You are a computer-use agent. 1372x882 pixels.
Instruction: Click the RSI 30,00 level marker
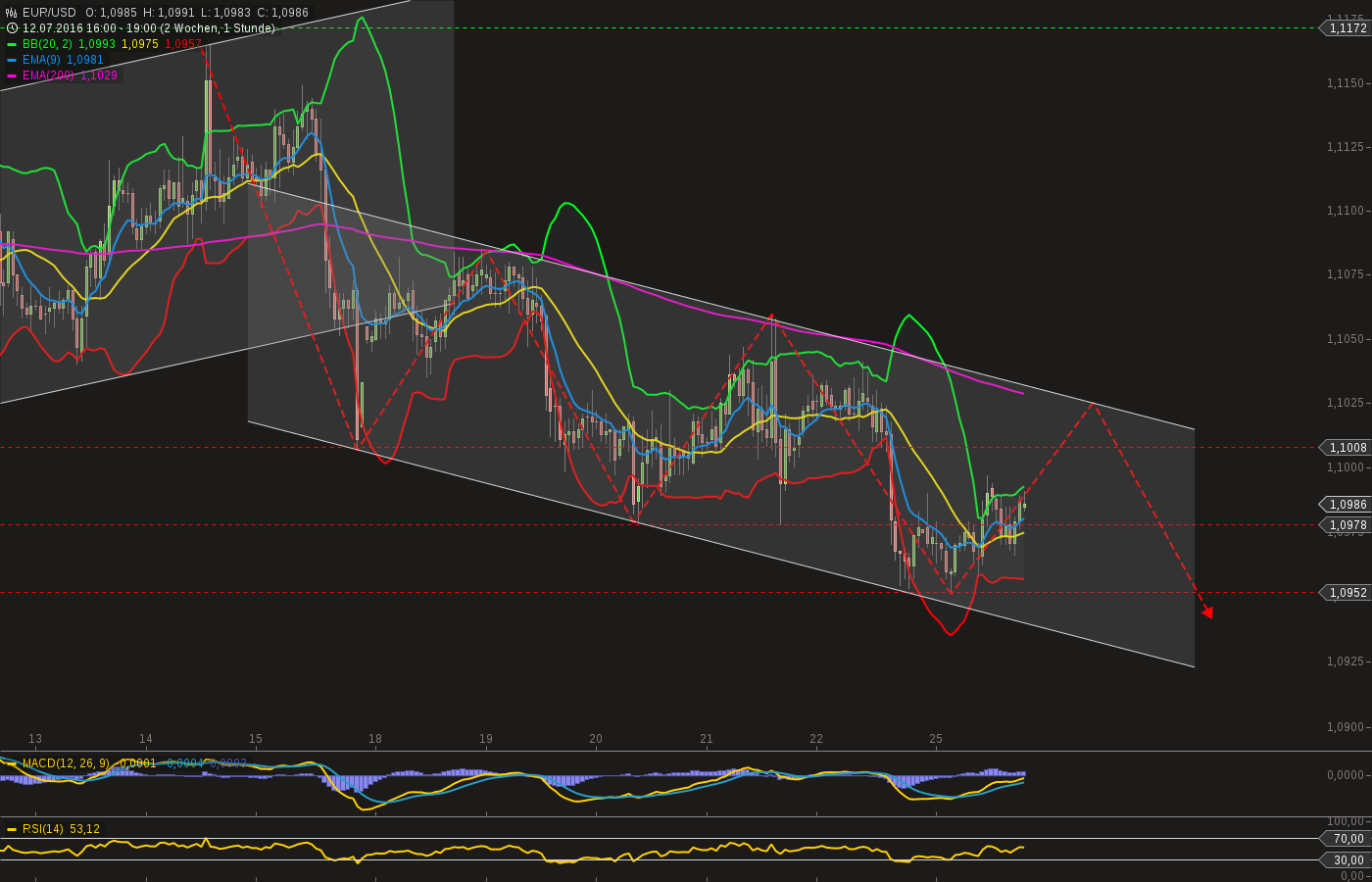click(x=1347, y=860)
